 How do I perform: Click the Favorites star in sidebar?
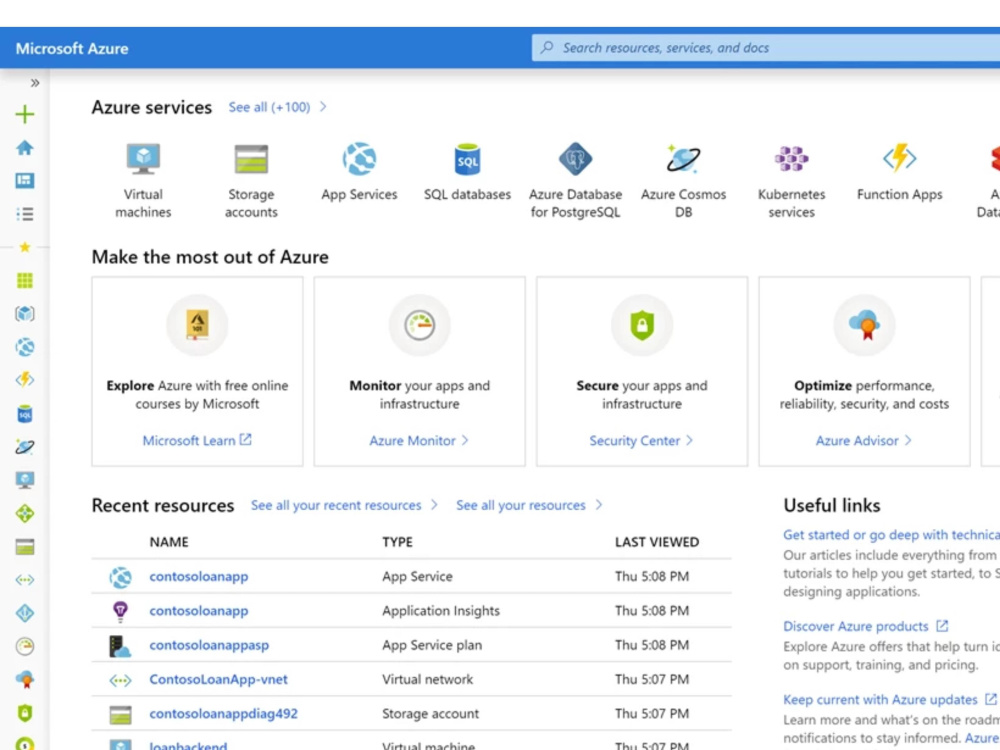pyautogui.click(x=25, y=247)
